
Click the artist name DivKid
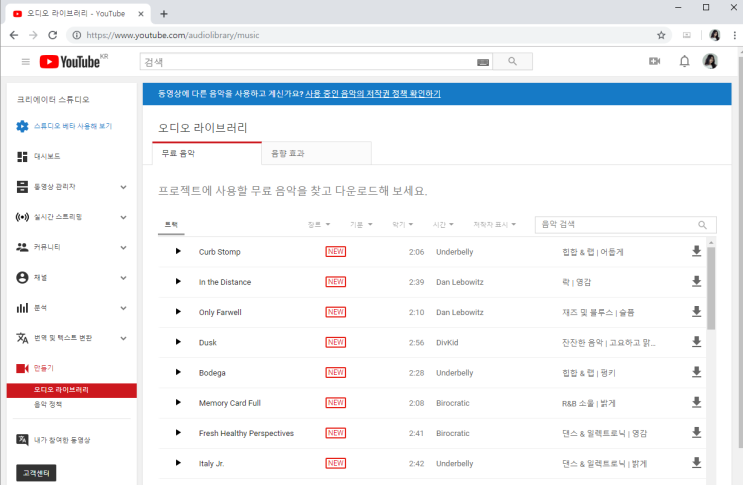click(447, 342)
